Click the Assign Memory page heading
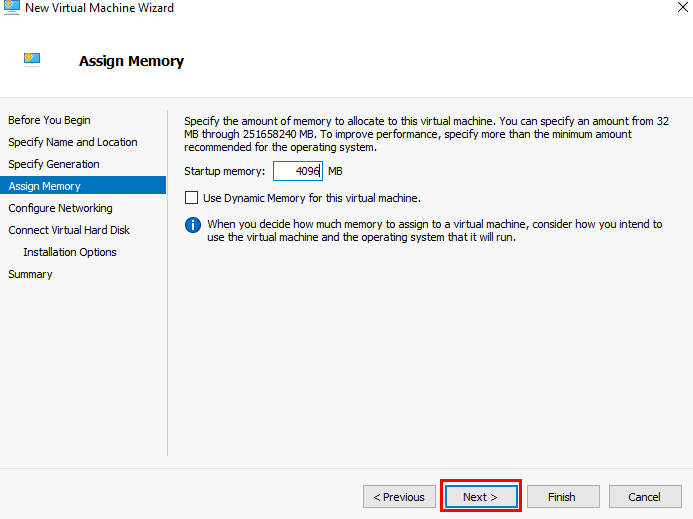 tap(131, 61)
